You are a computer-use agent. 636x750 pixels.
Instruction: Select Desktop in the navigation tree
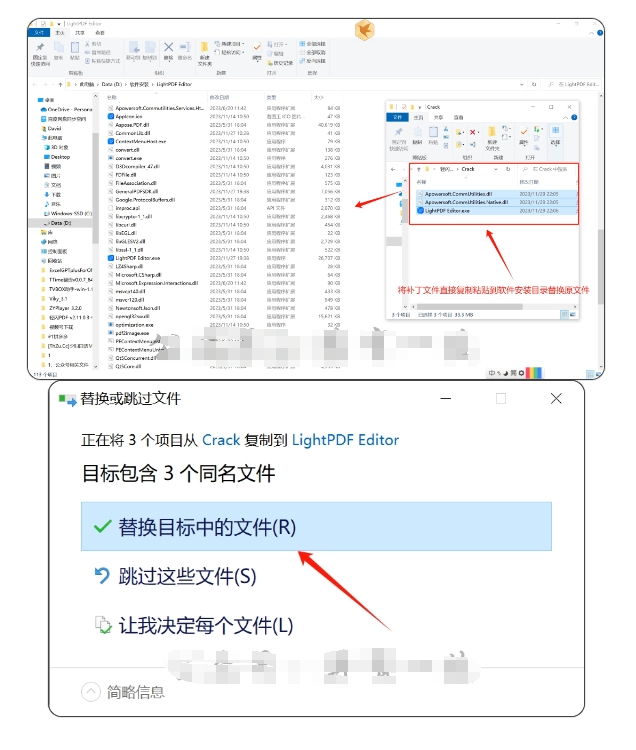pyautogui.click(x=57, y=157)
